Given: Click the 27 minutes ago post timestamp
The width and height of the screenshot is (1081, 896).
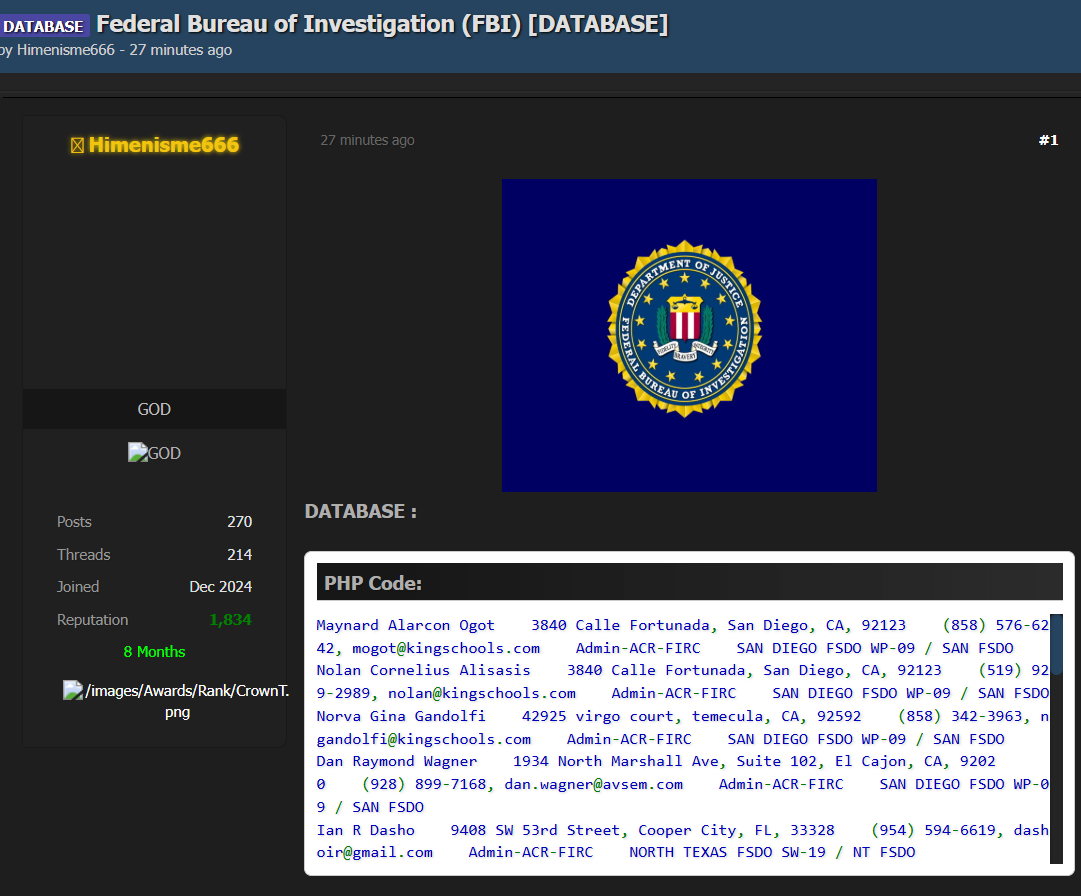Looking at the screenshot, I should (x=367, y=140).
